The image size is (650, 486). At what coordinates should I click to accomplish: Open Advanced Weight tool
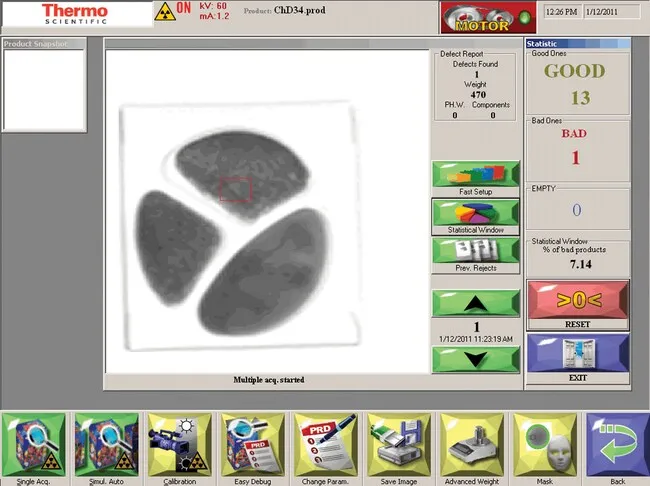pos(471,442)
